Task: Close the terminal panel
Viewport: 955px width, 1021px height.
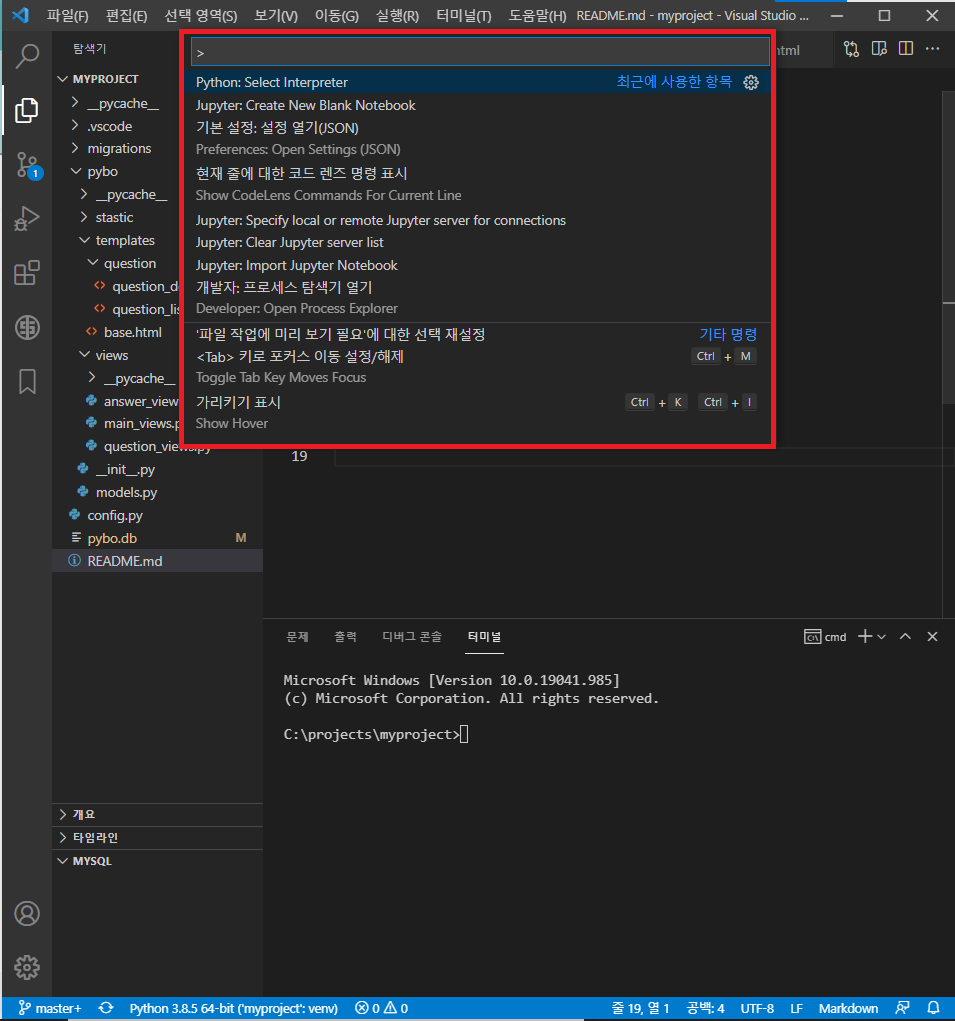Action: point(932,636)
